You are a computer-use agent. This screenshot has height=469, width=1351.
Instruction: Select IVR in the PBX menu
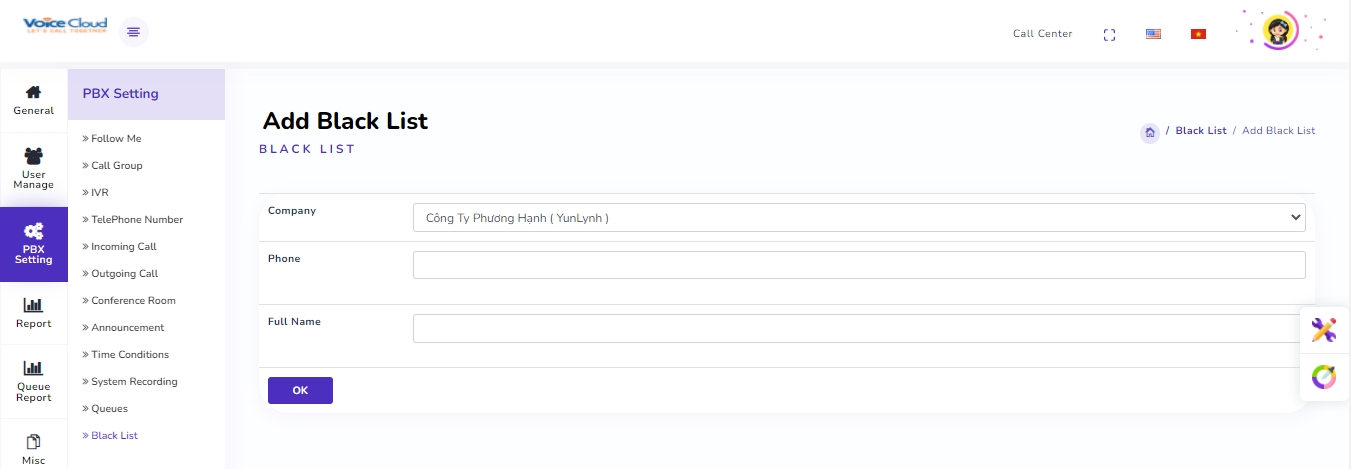pos(99,193)
